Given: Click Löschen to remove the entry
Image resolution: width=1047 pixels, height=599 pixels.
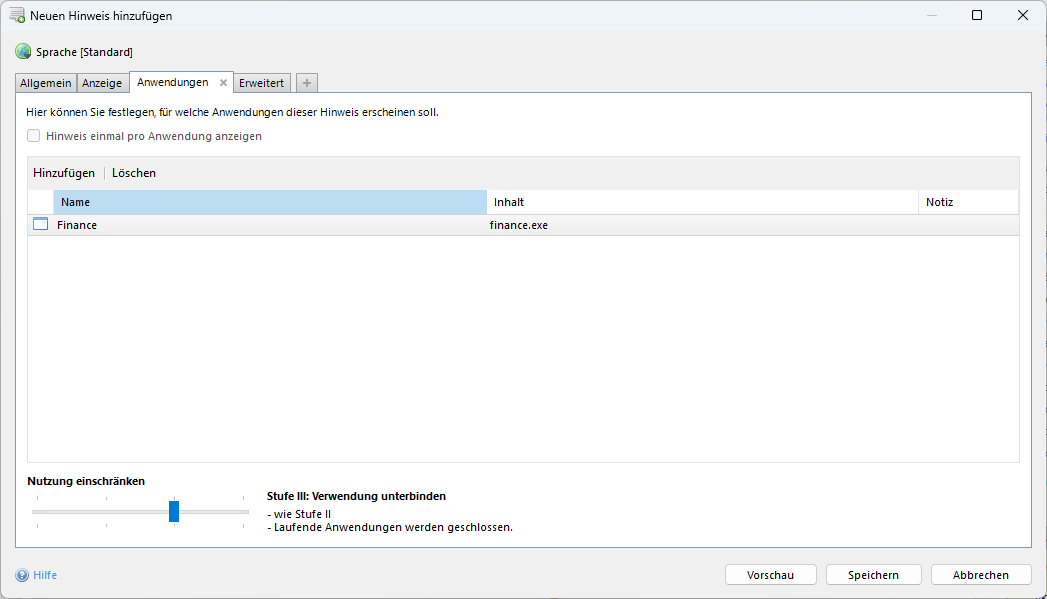Looking at the screenshot, I should tap(134, 173).
